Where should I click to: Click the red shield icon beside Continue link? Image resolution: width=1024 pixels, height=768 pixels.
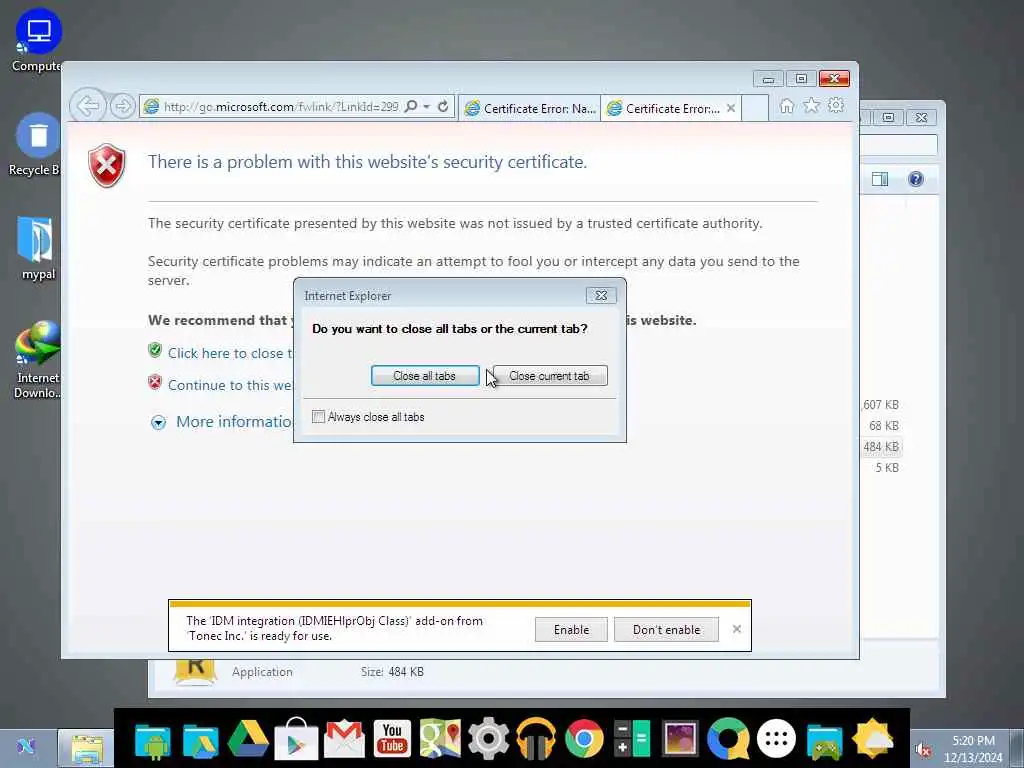coord(155,382)
